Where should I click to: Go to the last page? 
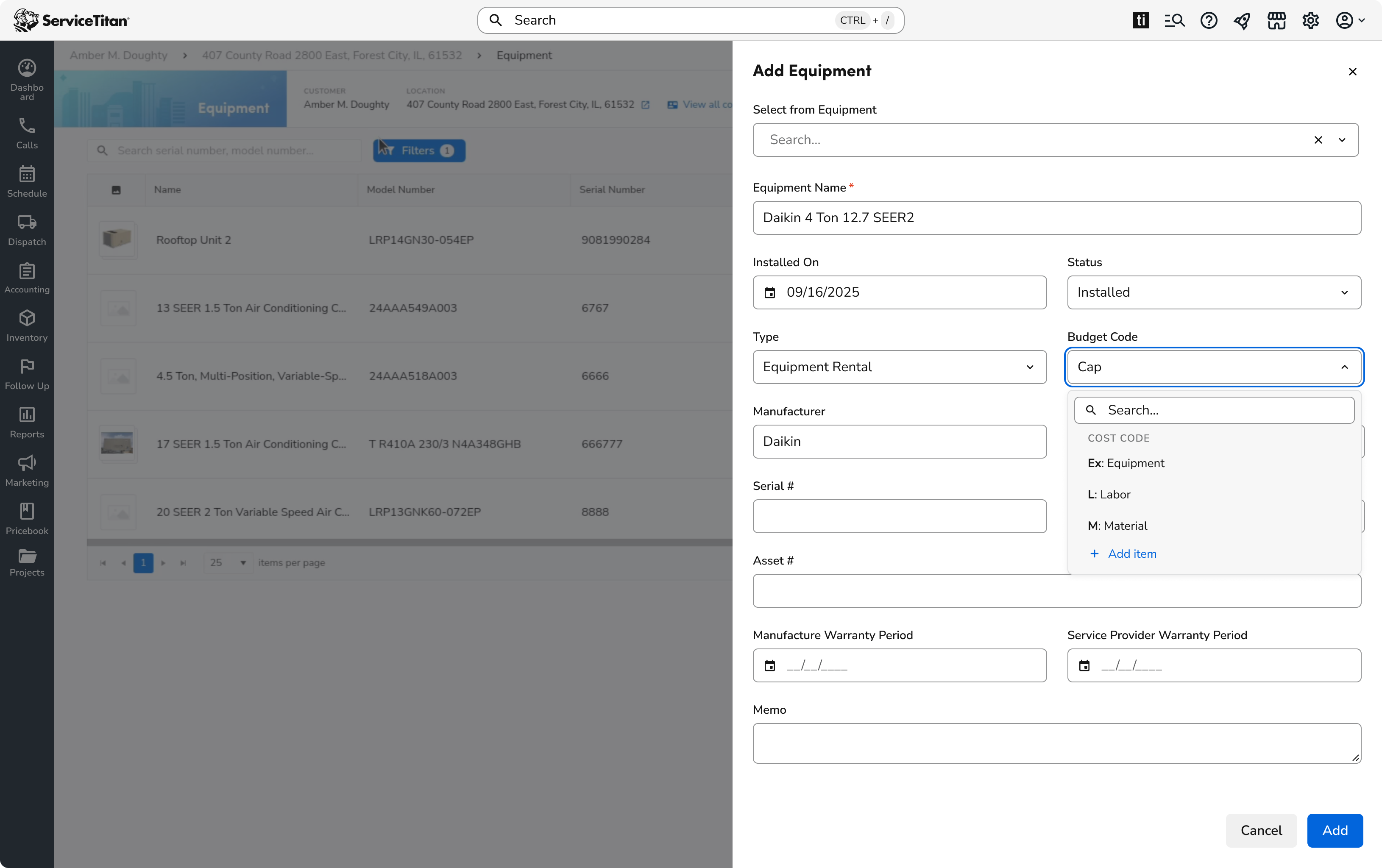point(183,563)
